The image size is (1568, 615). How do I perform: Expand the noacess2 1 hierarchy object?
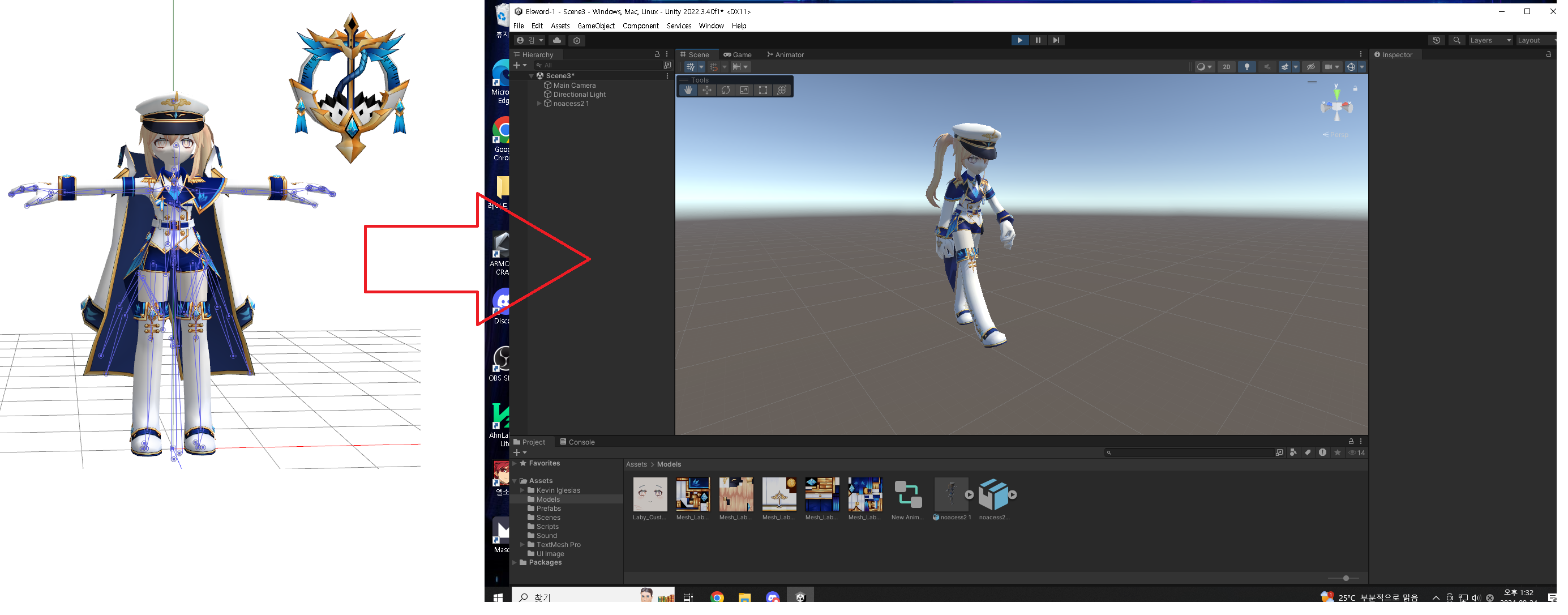[x=539, y=104]
